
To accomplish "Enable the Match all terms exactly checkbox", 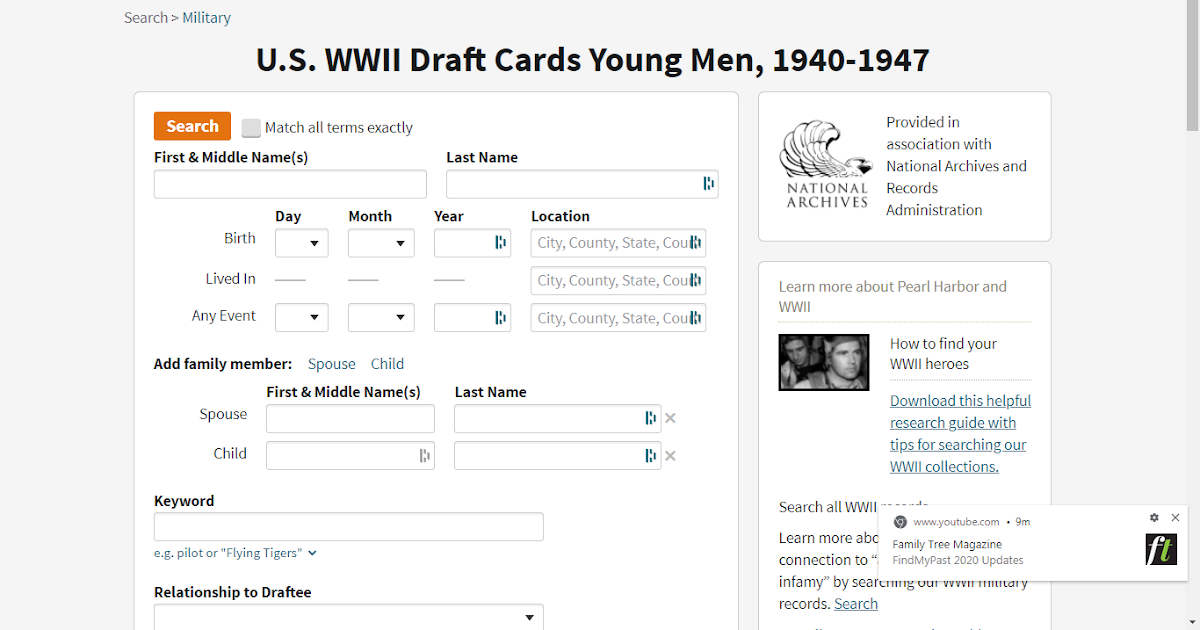I will [251, 127].
